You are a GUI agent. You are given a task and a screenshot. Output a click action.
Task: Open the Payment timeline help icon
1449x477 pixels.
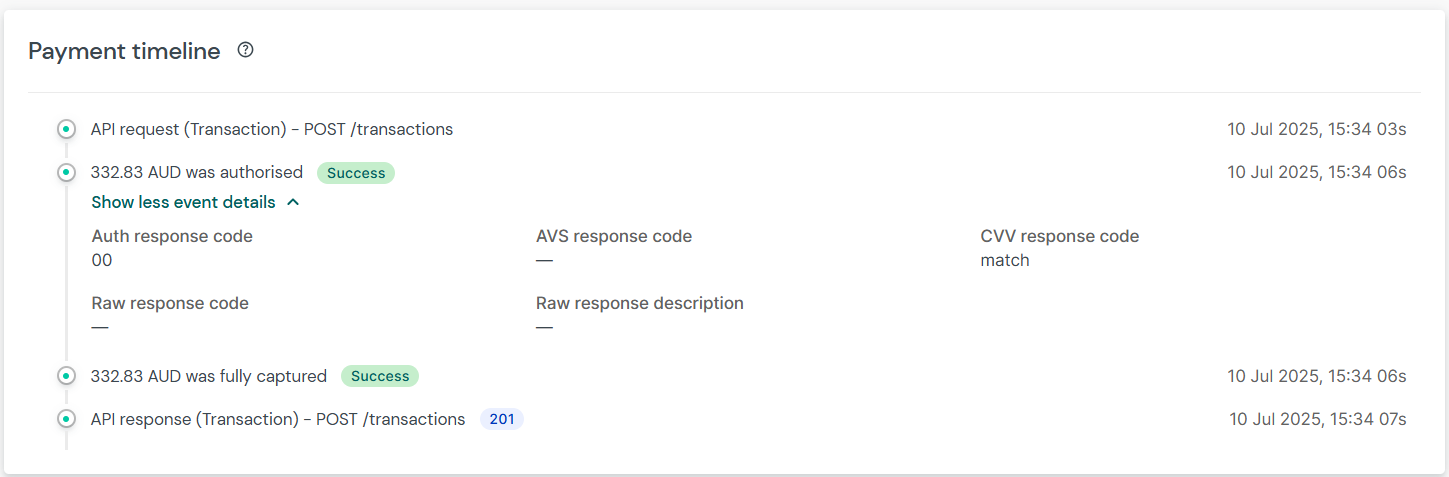pos(245,50)
